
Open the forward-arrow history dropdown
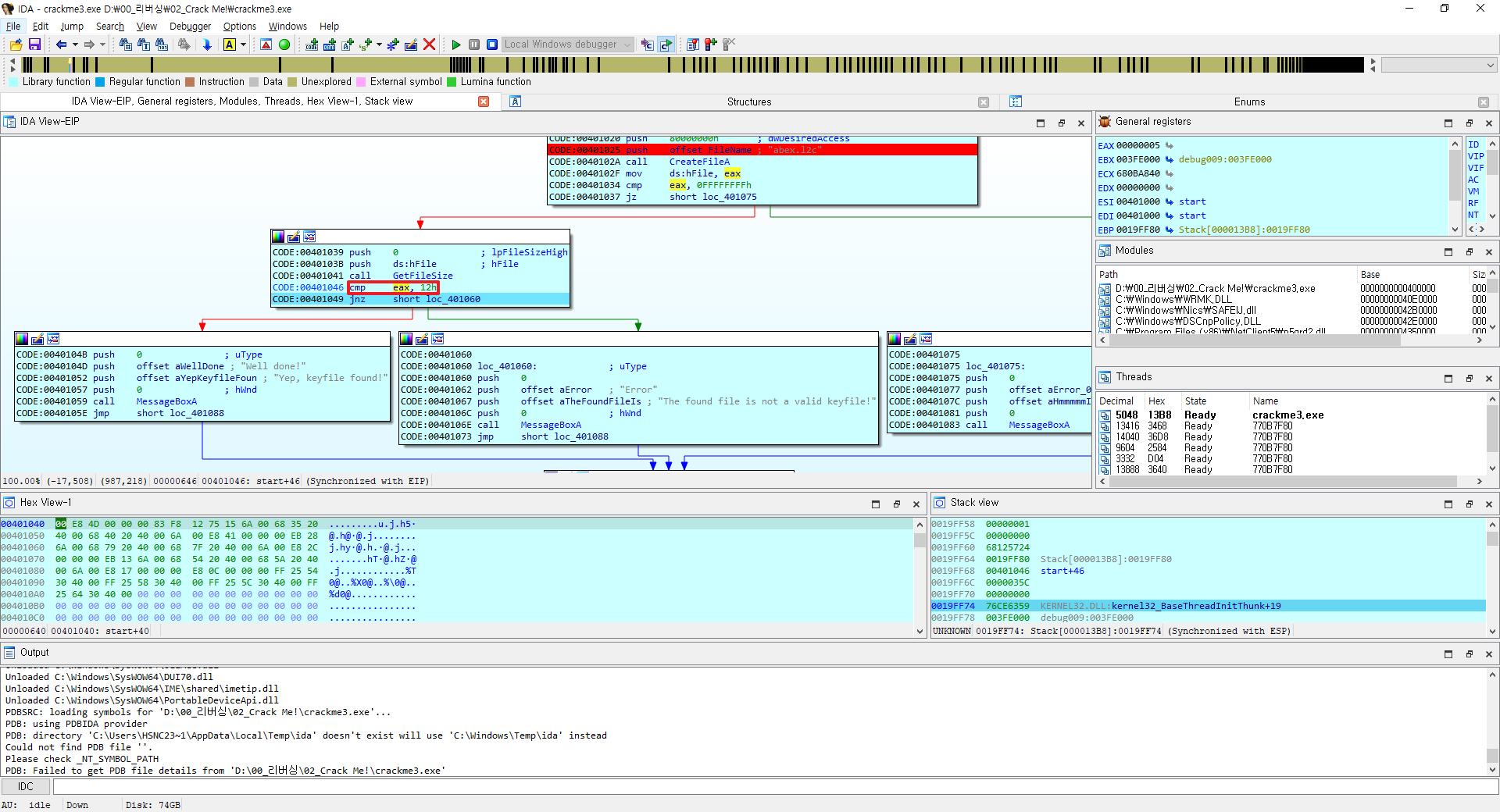coord(102,45)
